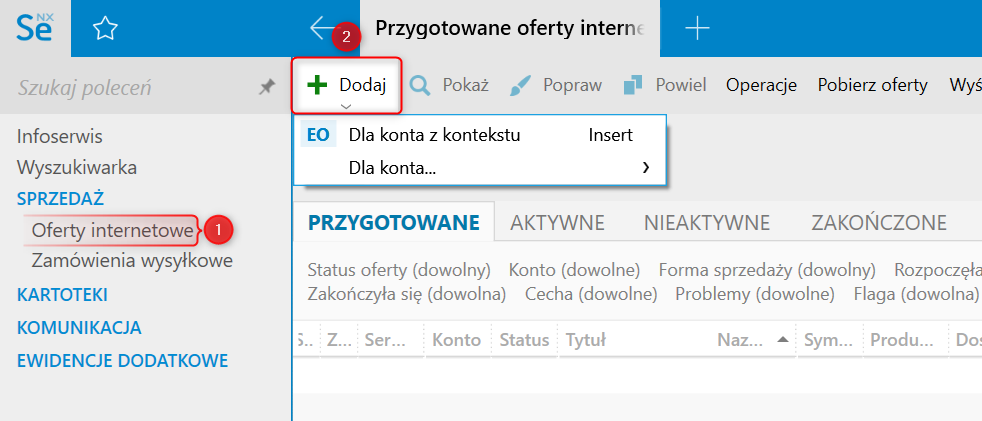
Task: Expand the Dodaj dropdown chevron
Action: tap(346, 106)
